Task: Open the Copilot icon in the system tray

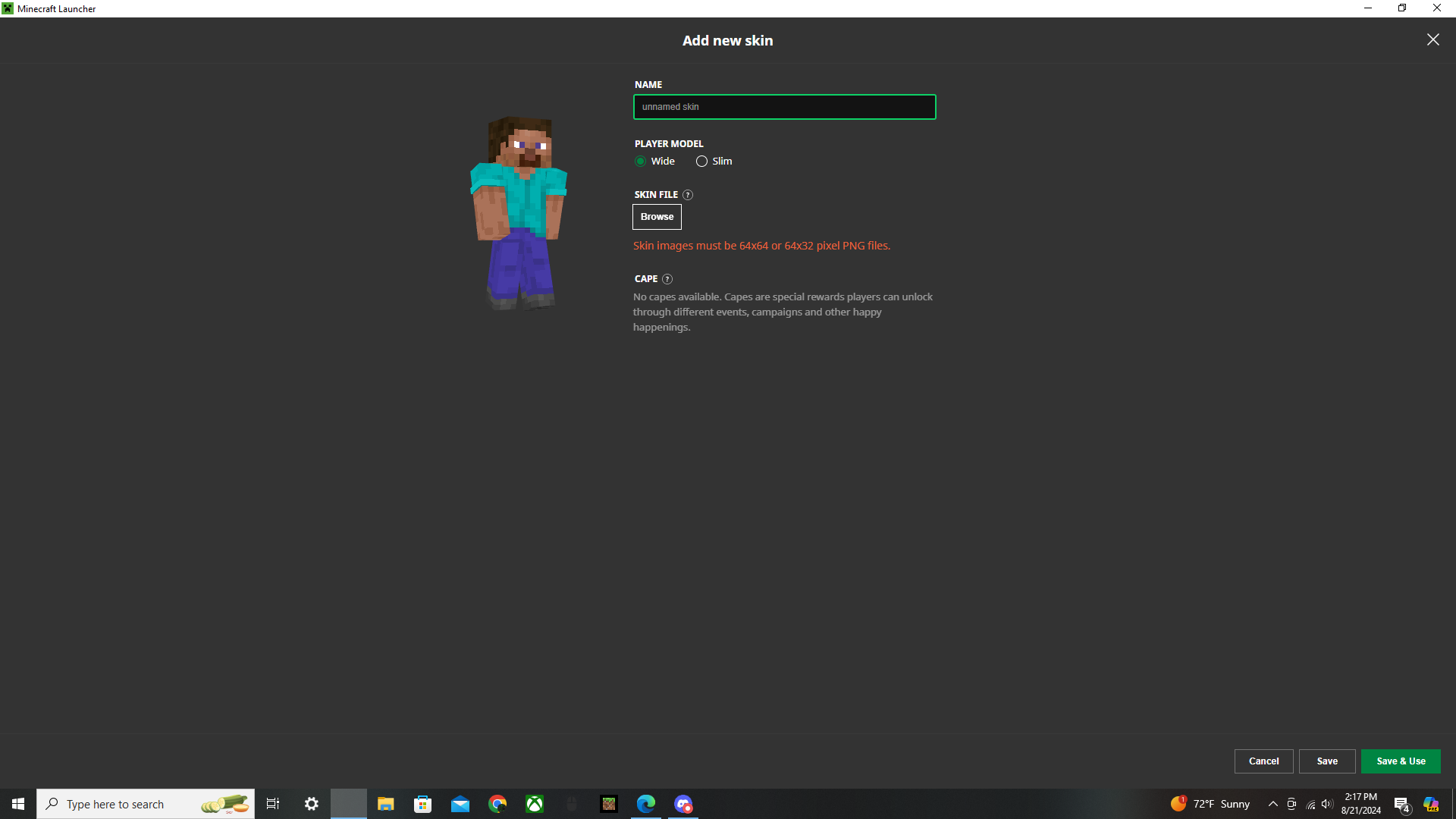Action: pyautogui.click(x=1431, y=804)
